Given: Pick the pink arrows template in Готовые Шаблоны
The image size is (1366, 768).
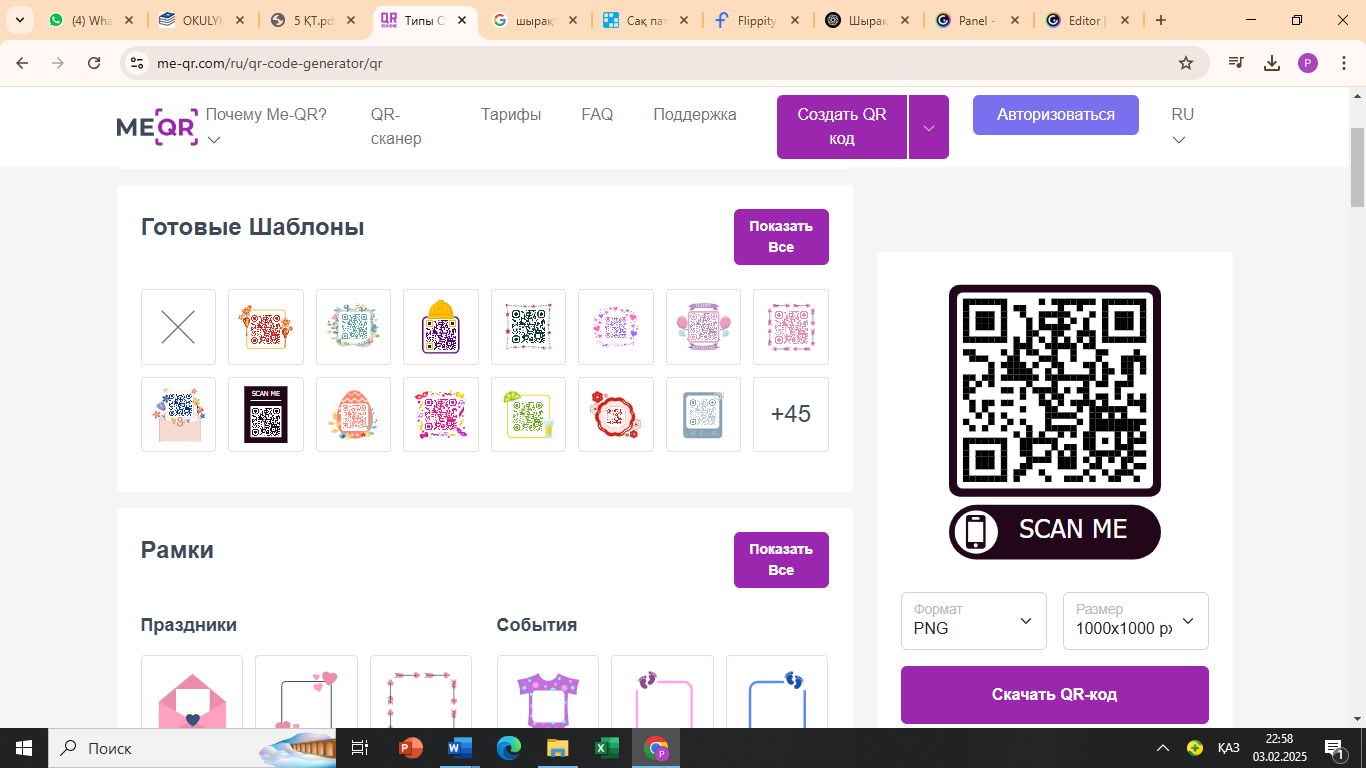Looking at the screenshot, I should 791,327.
